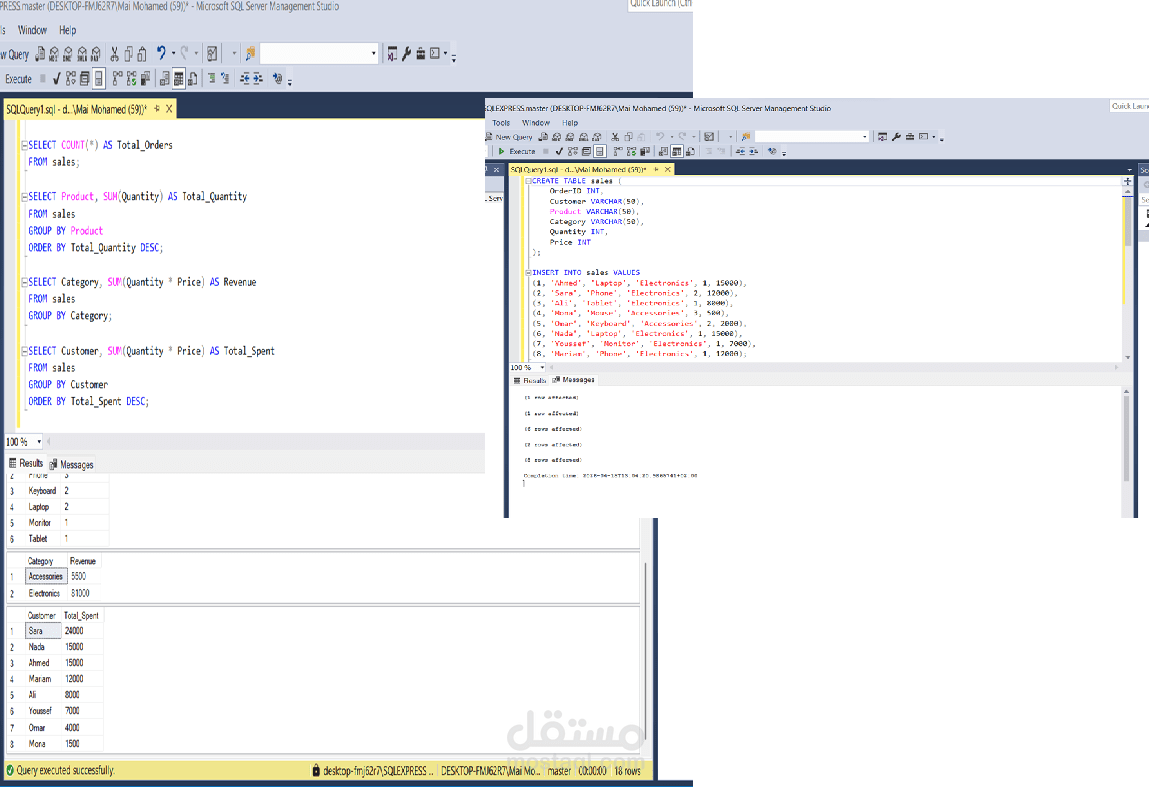1152x790 pixels.
Task: Click the XMLA query icon in left toolbar
Action: click(x=82, y=54)
